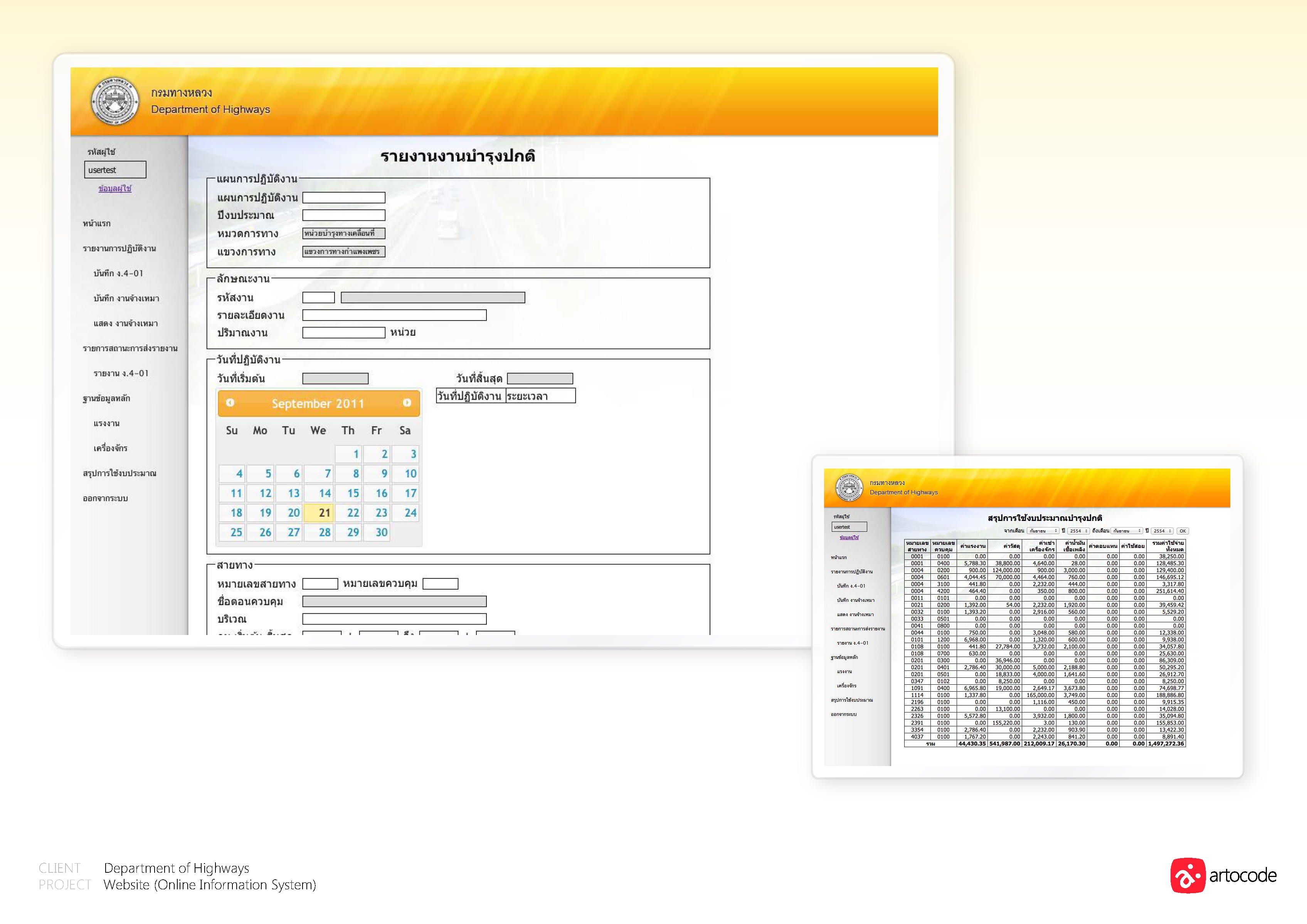
Task: Click the ชื่อตอนควบคุม field
Action: point(395,601)
